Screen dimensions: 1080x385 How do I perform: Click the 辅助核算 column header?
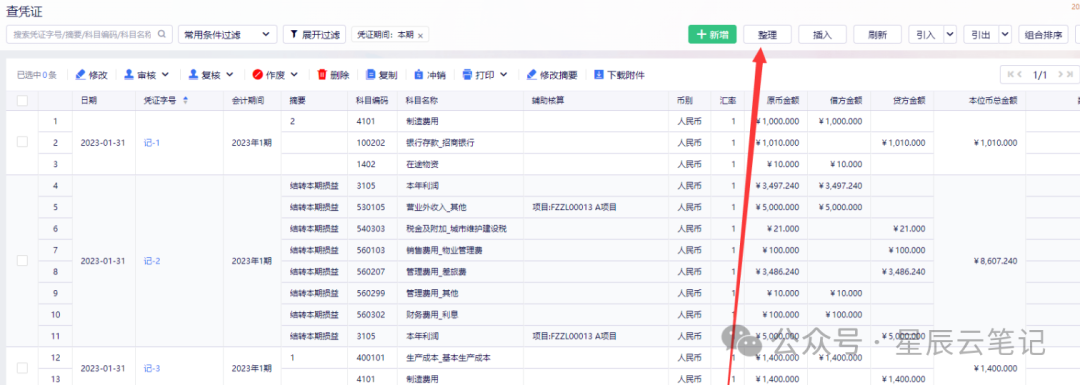point(548,100)
